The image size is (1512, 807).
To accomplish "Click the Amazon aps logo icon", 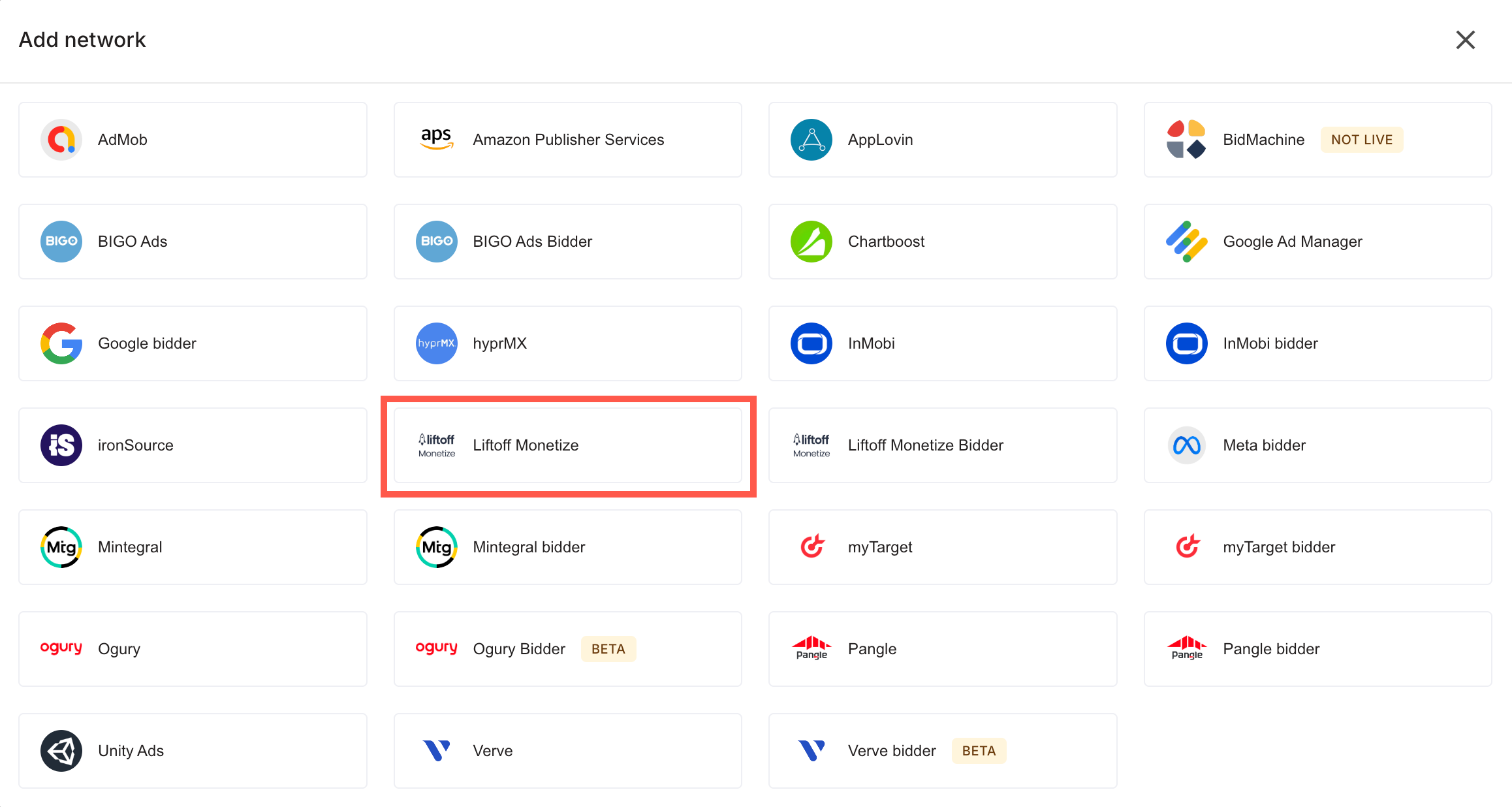I will pyautogui.click(x=437, y=139).
